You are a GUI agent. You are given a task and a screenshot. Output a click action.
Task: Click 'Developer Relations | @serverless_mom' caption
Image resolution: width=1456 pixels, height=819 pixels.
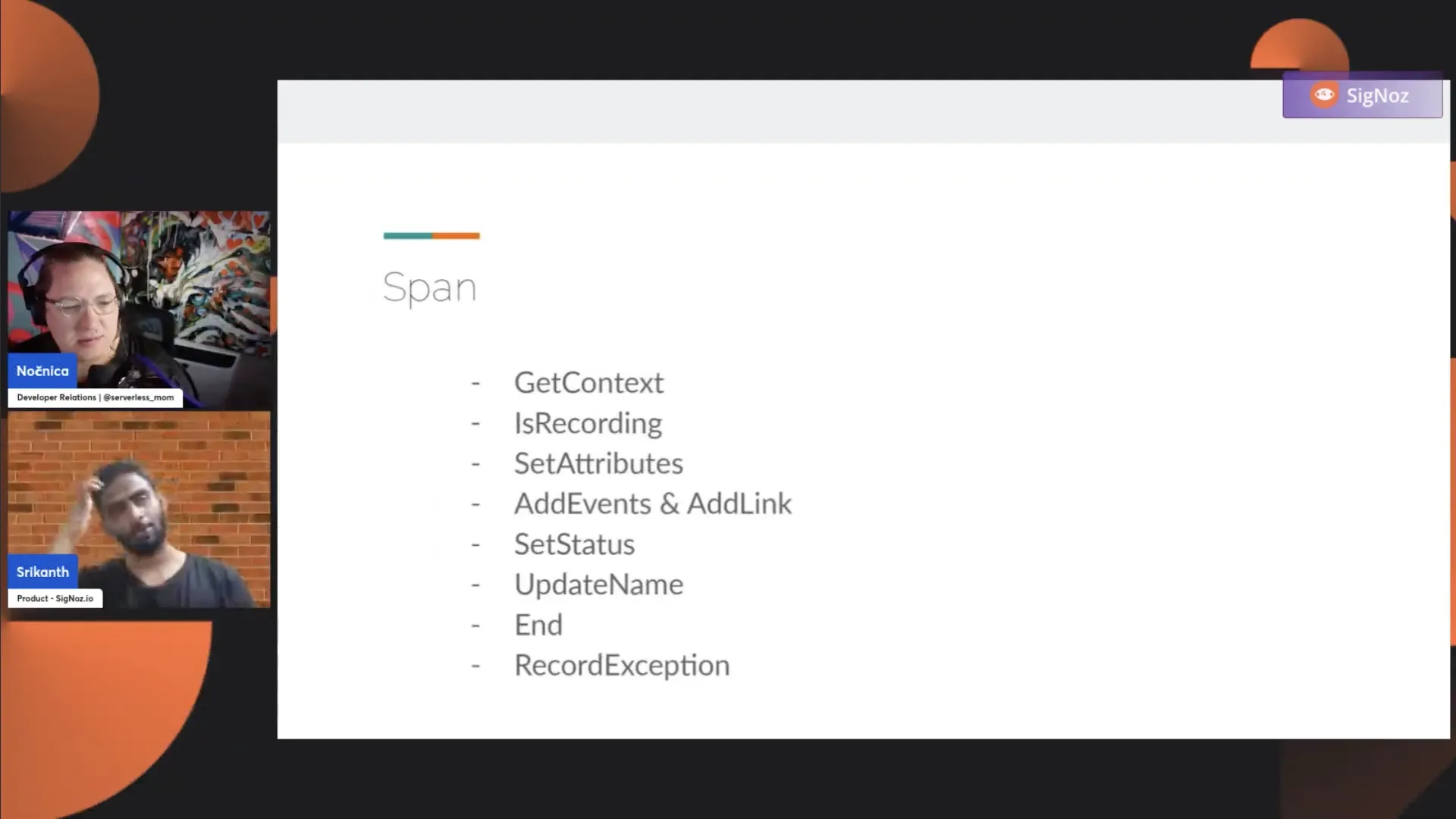pyautogui.click(x=96, y=397)
